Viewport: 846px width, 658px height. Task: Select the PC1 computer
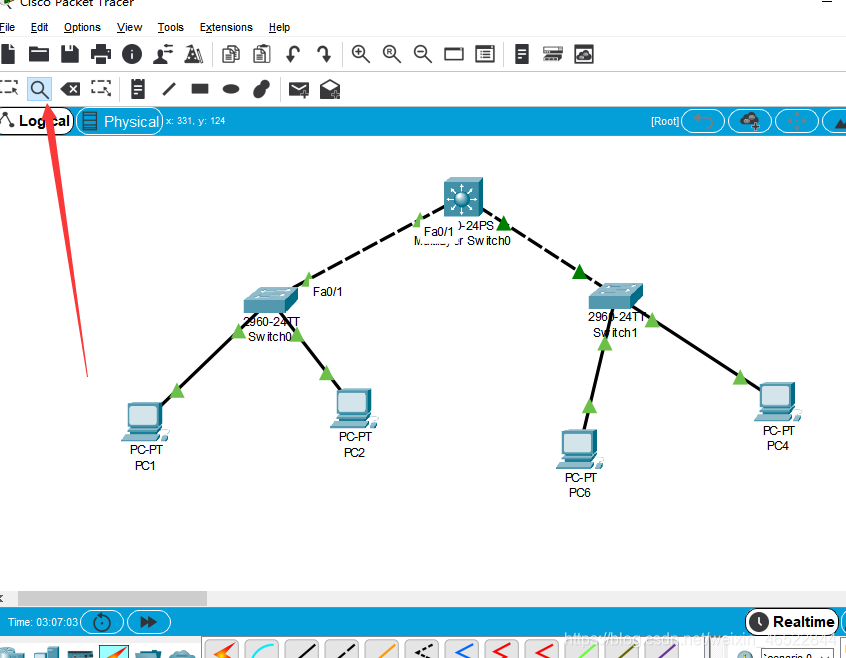pos(145,422)
